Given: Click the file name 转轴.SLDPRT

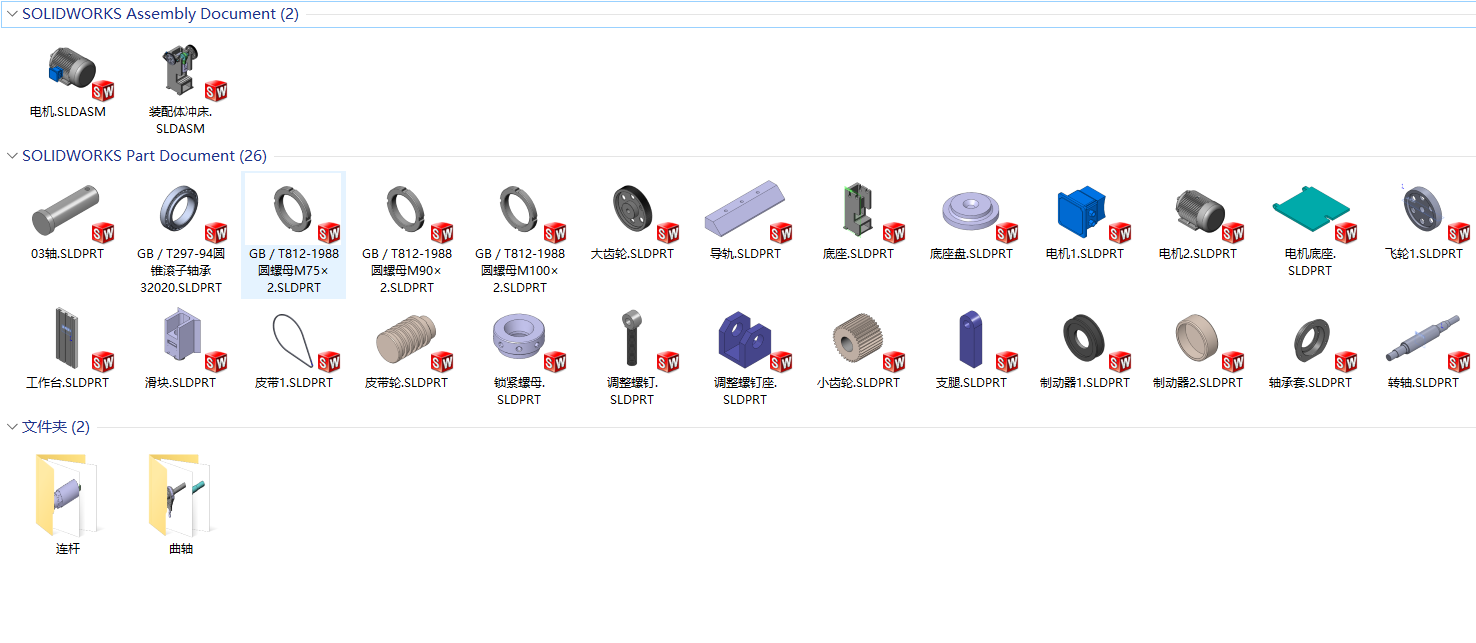Looking at the screenshot, I should (x=1423, y=383).
